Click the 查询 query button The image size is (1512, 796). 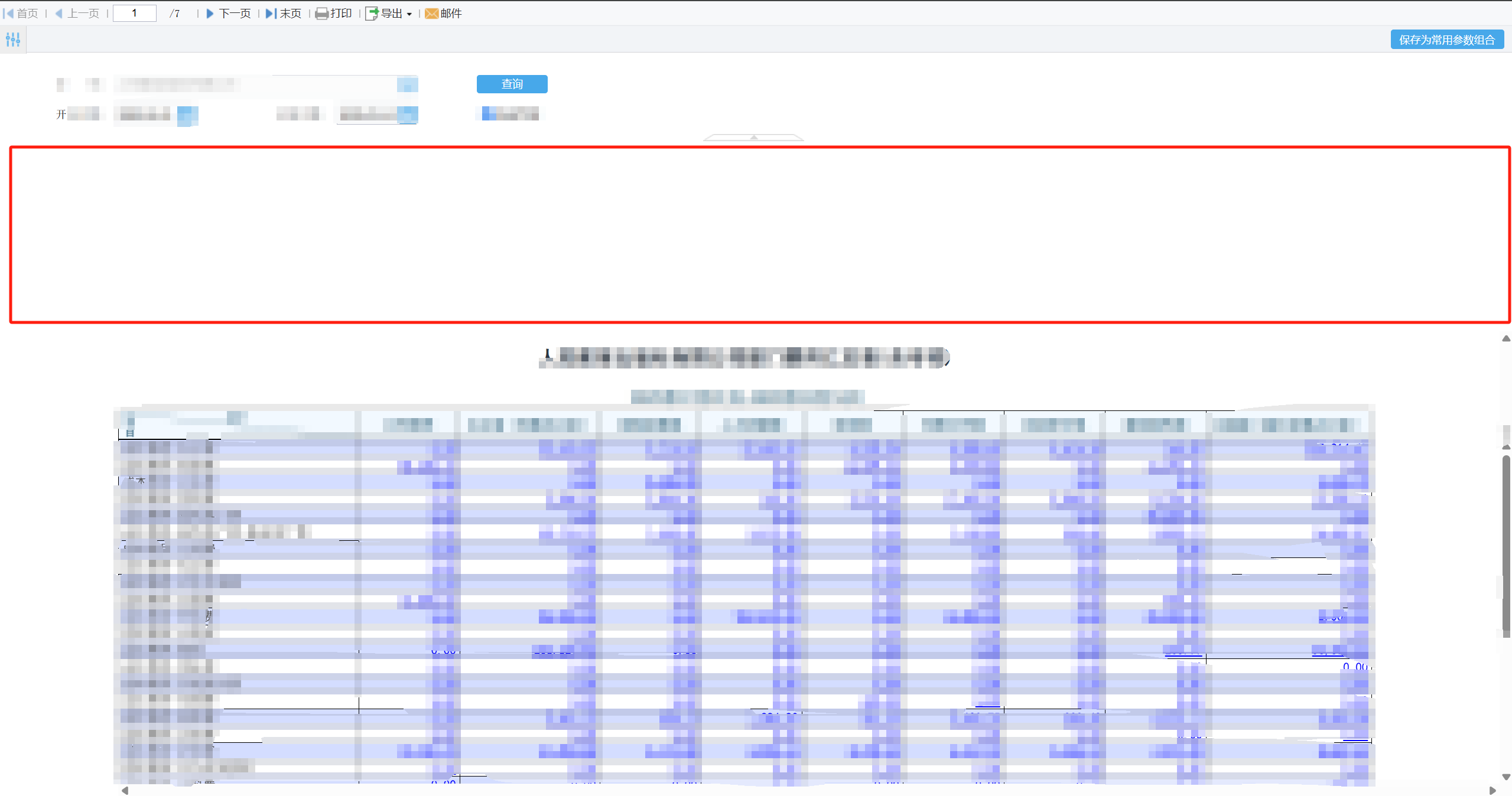(512, 84)
